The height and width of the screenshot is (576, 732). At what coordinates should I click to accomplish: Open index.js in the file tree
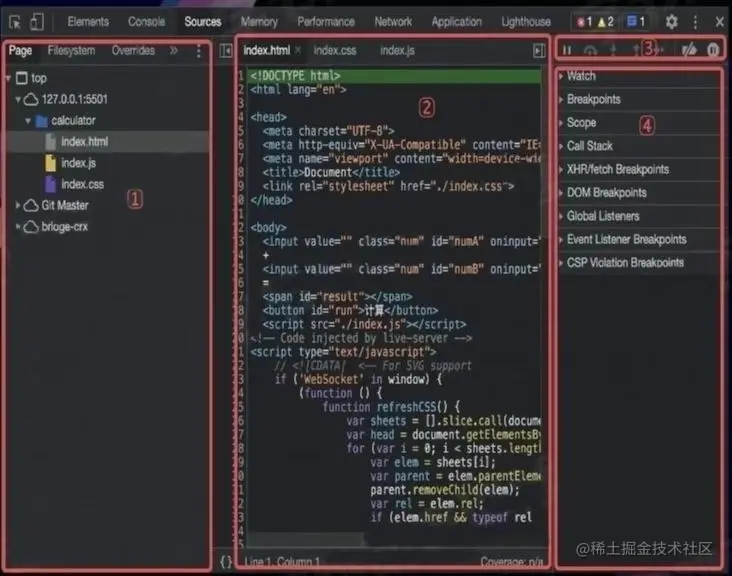click(x=78, y=163)
